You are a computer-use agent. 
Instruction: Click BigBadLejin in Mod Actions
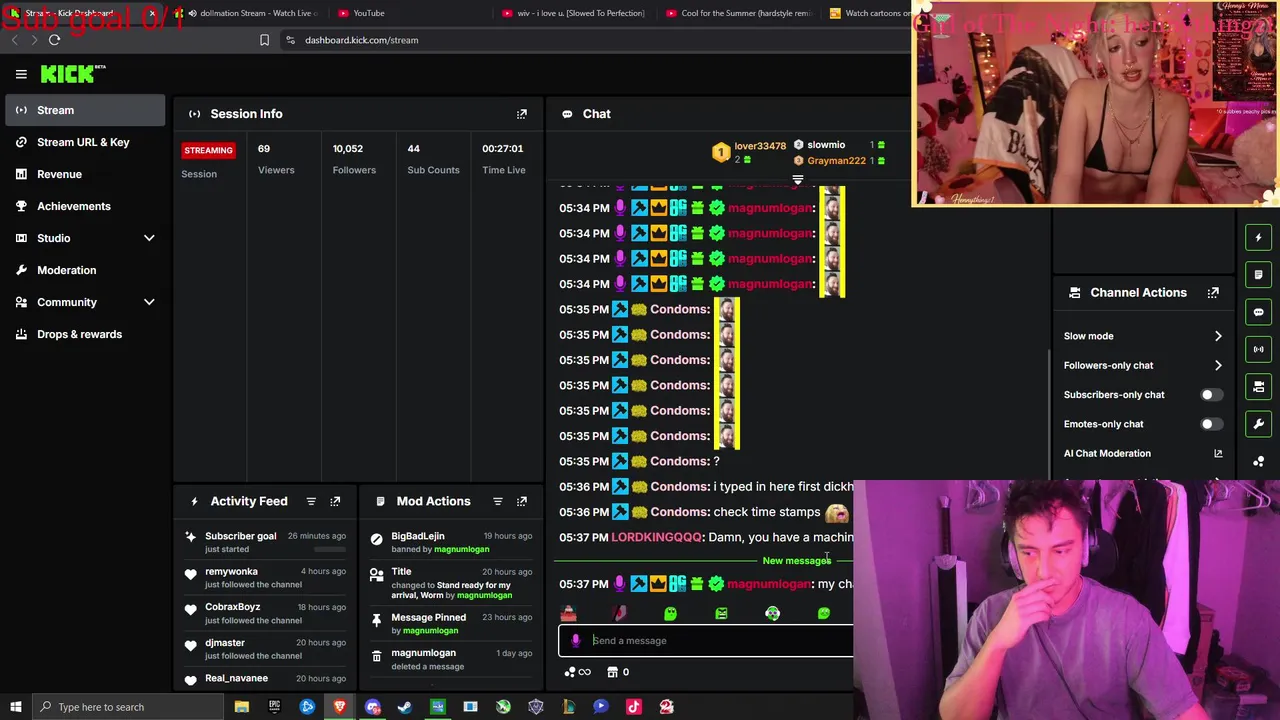coord(417,536)
